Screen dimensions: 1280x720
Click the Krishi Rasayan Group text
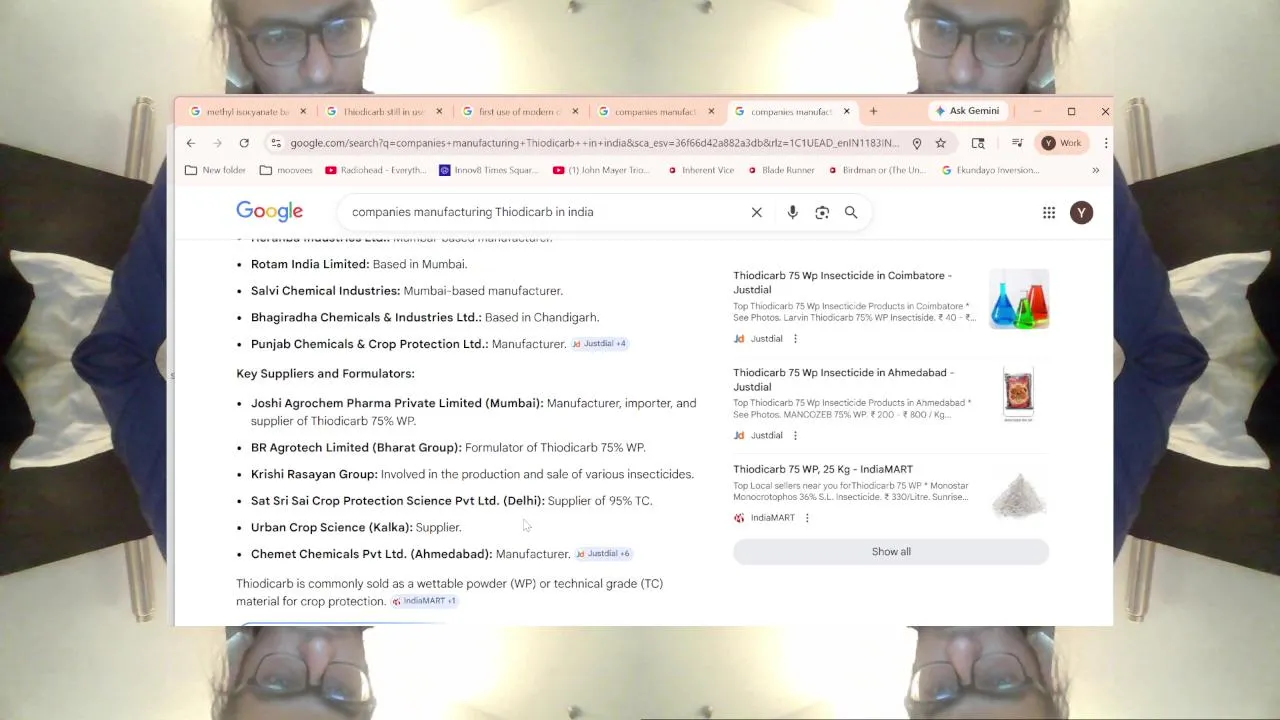coord(314,474)
